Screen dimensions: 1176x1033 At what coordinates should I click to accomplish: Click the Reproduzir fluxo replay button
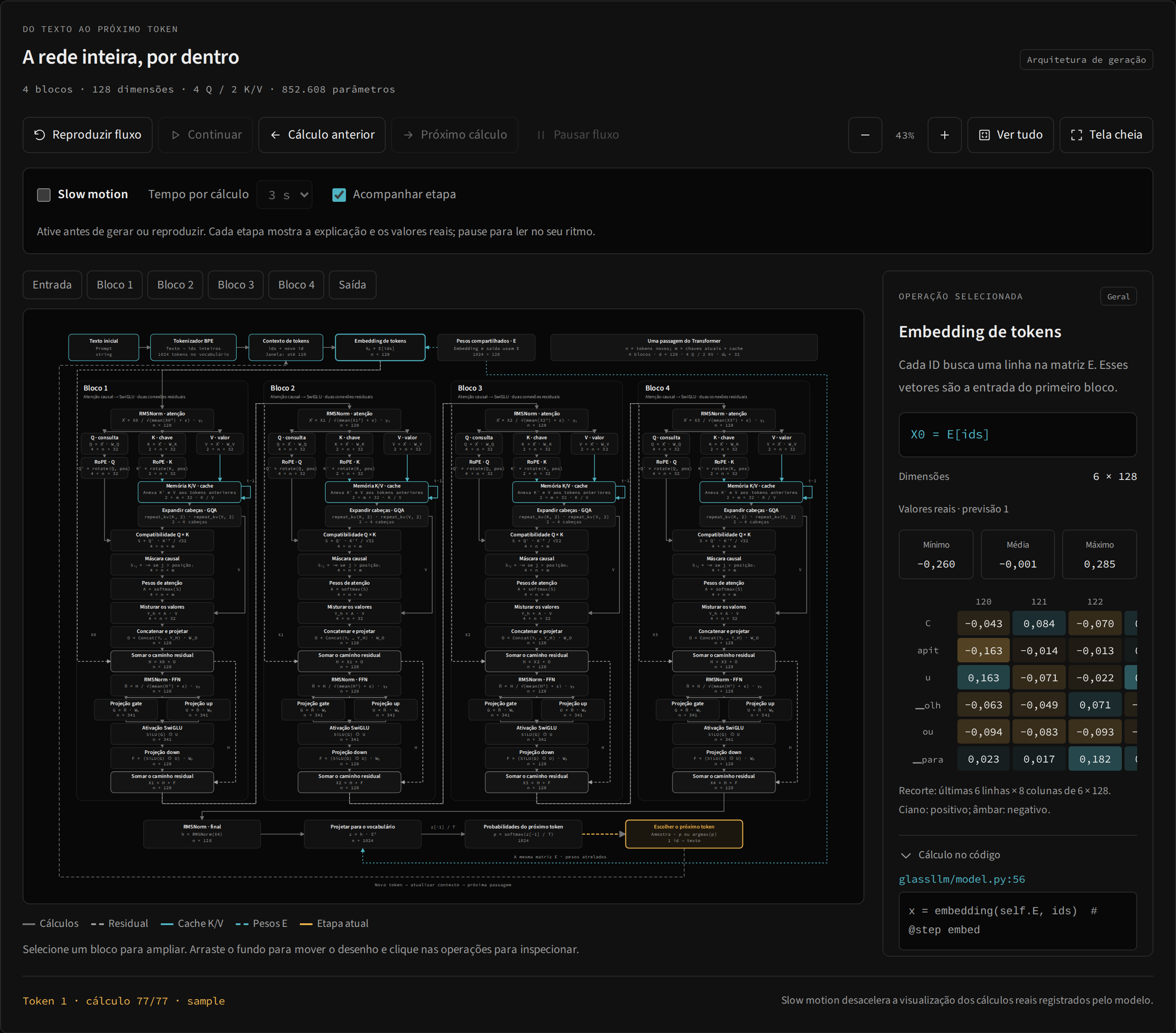pos(88,135)
